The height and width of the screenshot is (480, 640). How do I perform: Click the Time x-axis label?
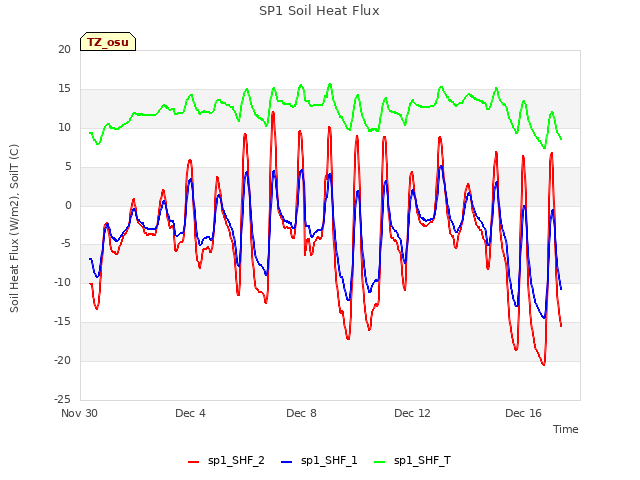click(x=565, y=429)
